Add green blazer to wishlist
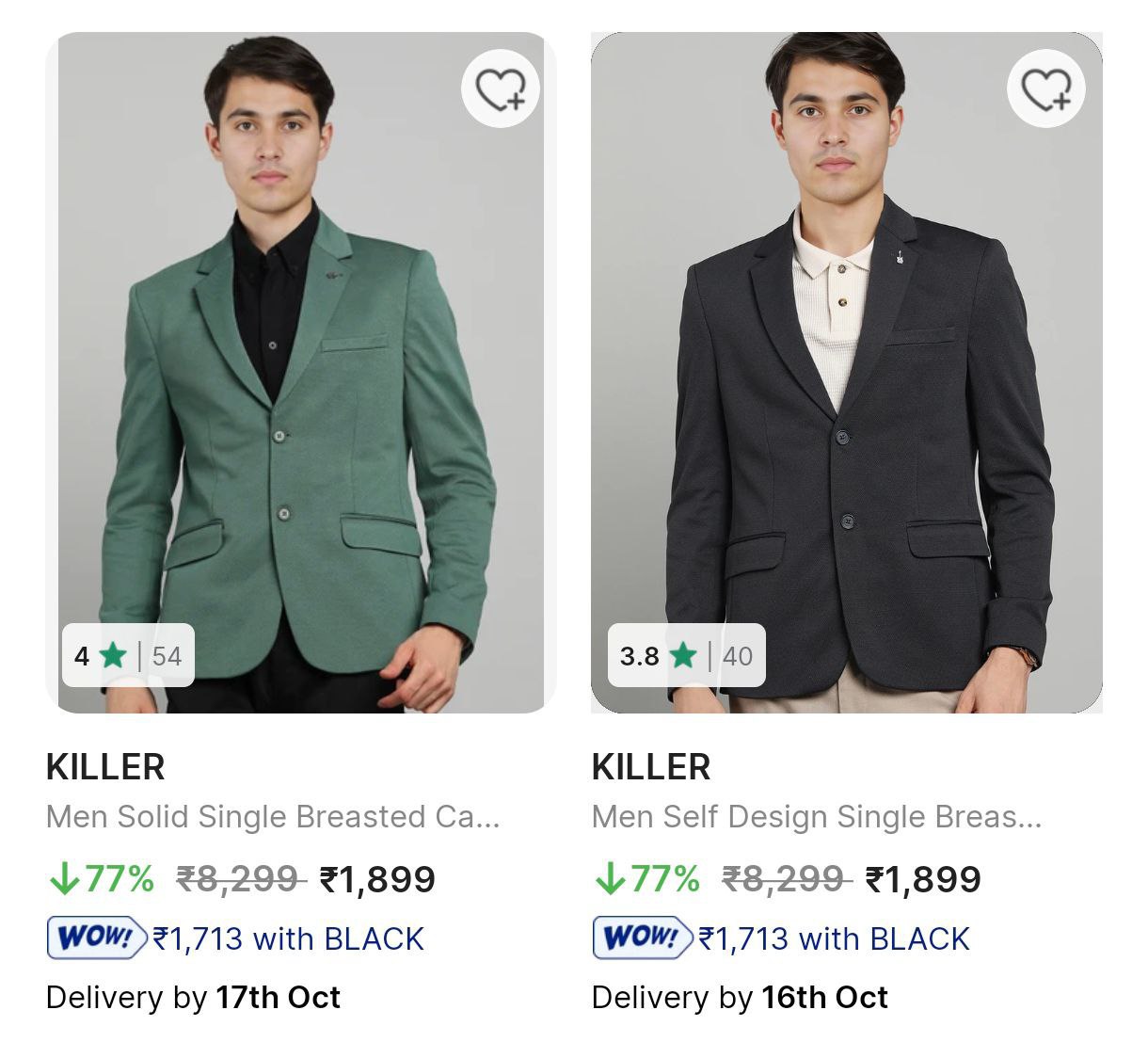This screenshot has height=1042, width=1148. pyautogui.click(x=500, y=89)
